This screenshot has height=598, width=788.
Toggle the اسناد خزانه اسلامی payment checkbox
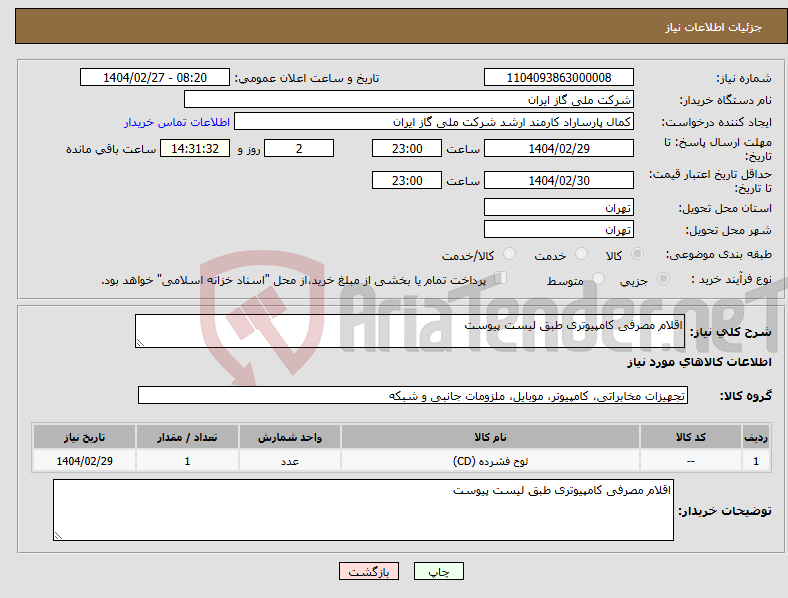tap(501, 277)
